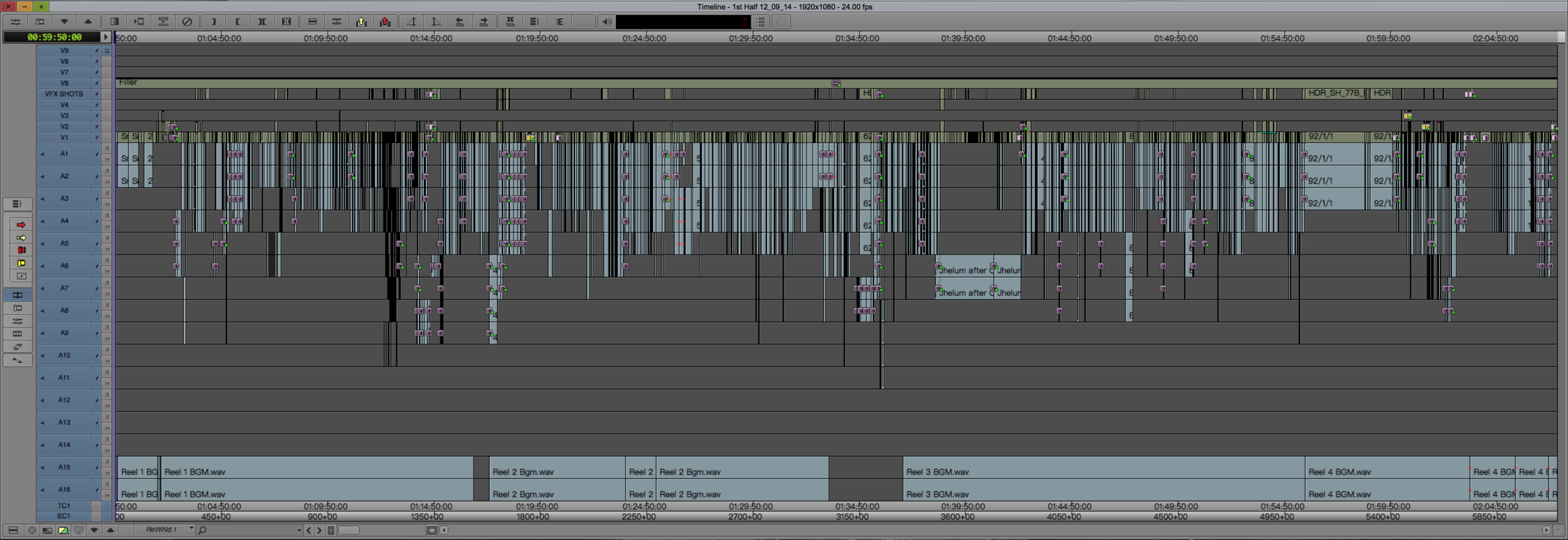Toggle the A8 track selector
This screenshot has height=540, width=1568.
[x=64, y=310]
